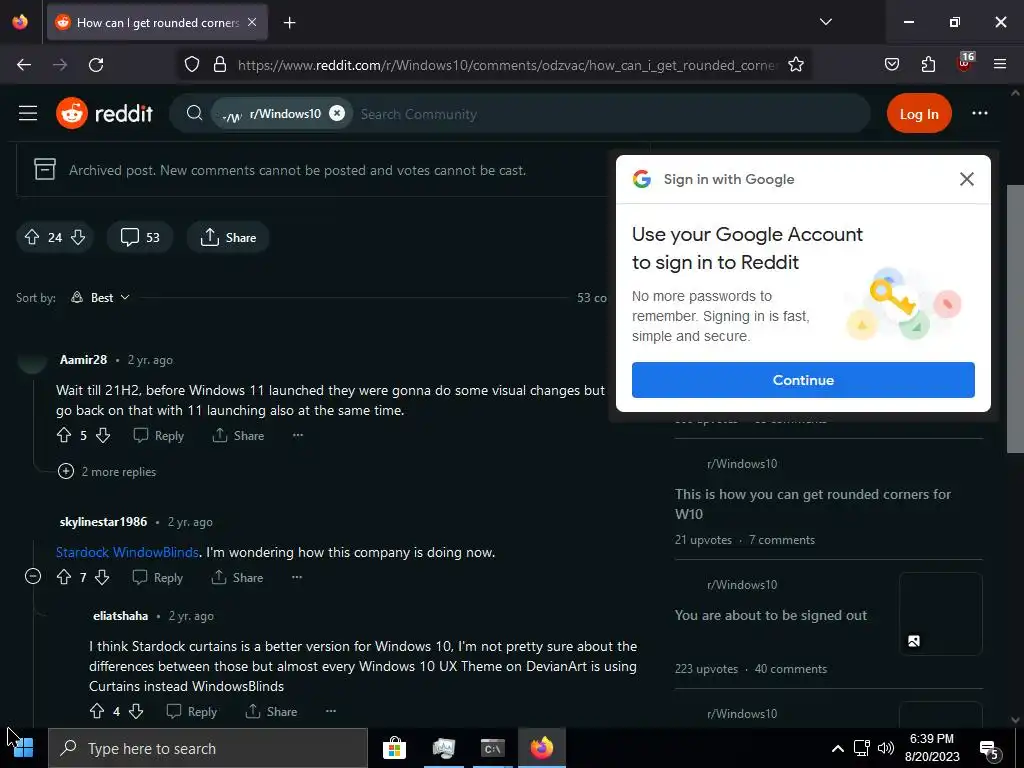Open Microsoft Store from taskbar
The height and width of the screenshot is (768, 1024).
click(x=394, y=748)
